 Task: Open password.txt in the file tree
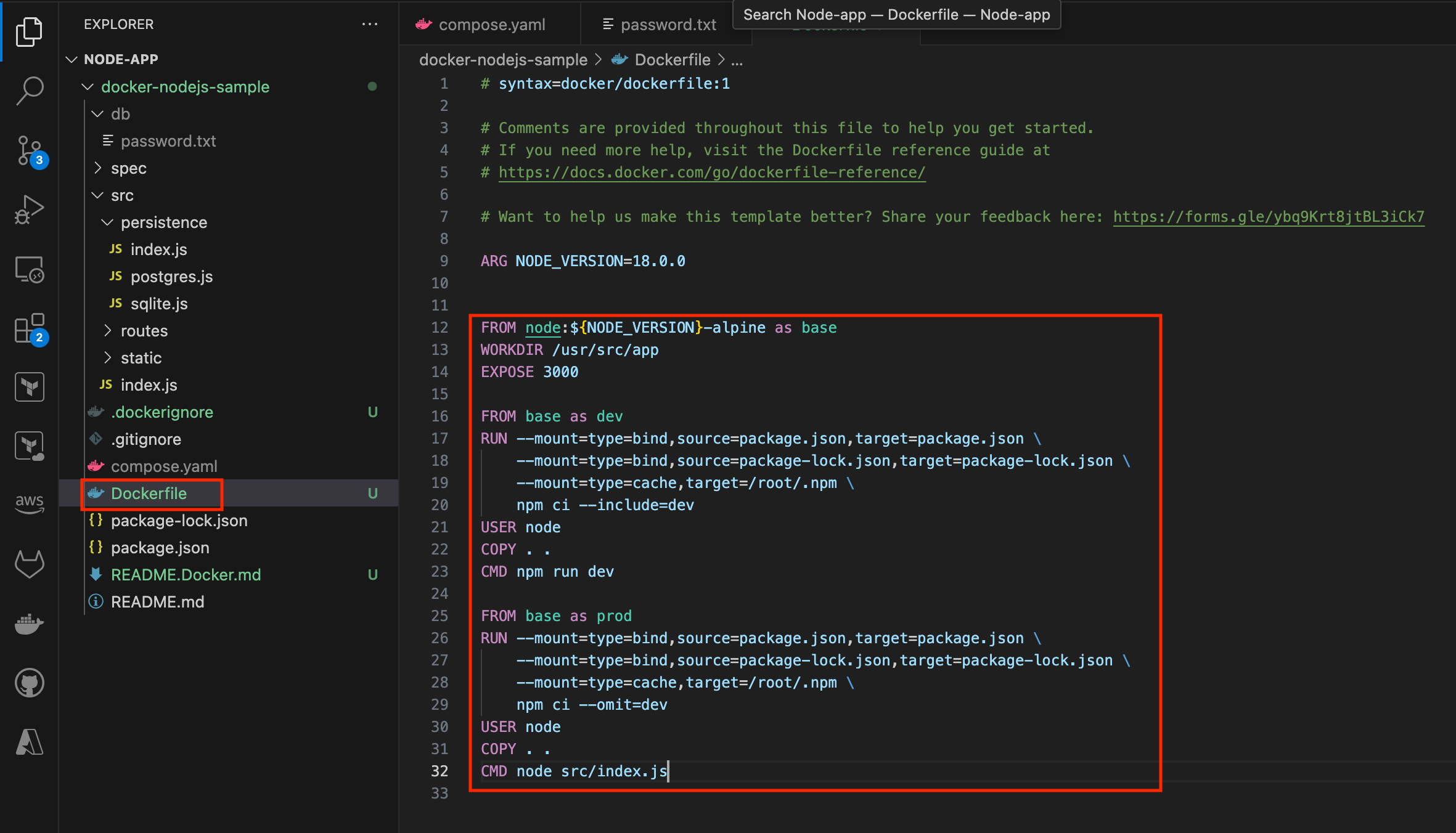click(x=168, y=141)
